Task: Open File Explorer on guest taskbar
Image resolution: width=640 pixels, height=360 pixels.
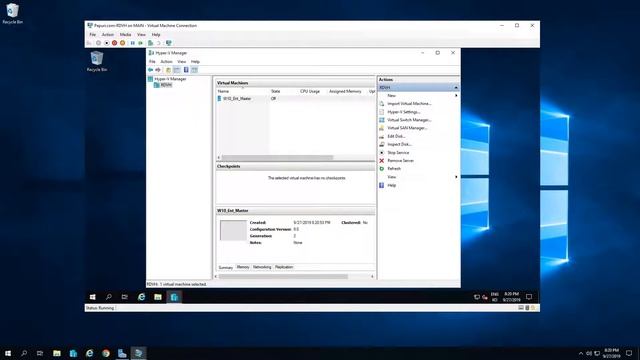Action: tap(158, 297)
